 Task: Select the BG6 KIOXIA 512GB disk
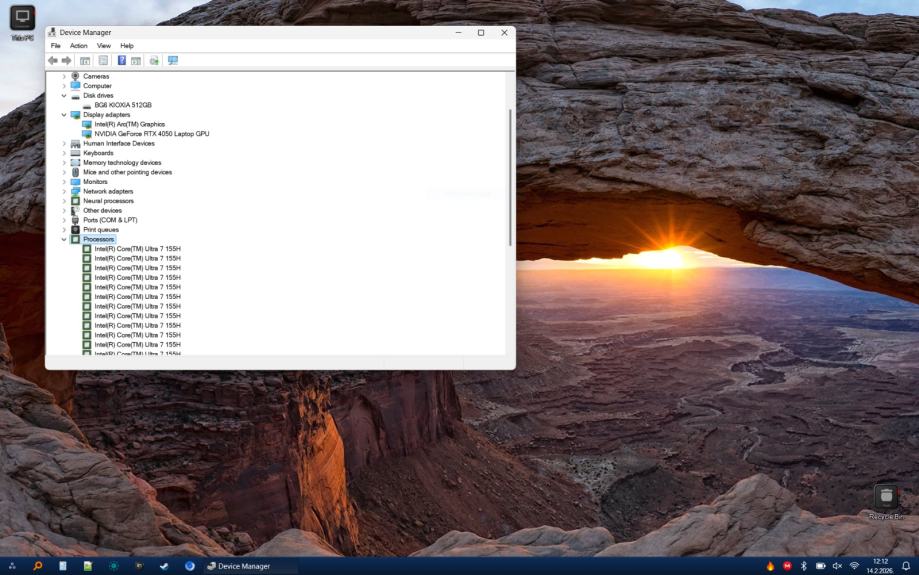(122, 105)
